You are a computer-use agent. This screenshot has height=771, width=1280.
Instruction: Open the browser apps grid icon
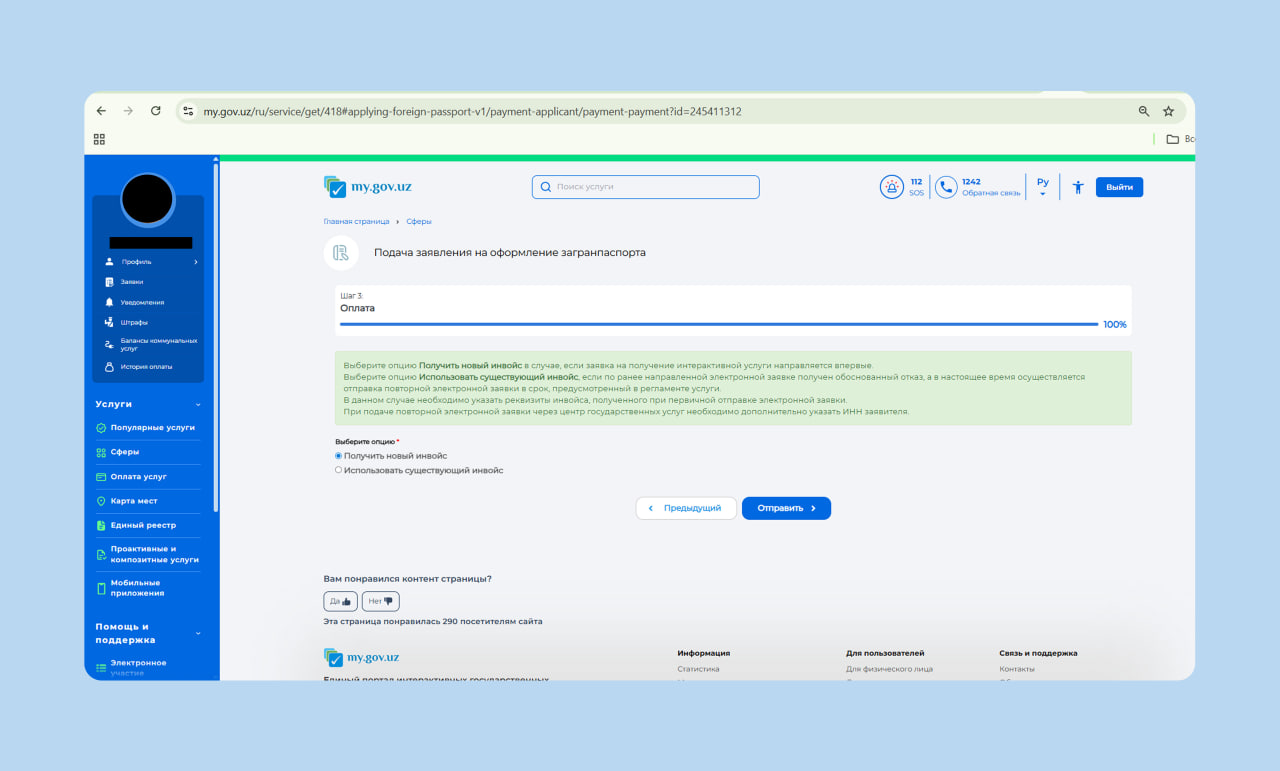[x=99, y=139]
